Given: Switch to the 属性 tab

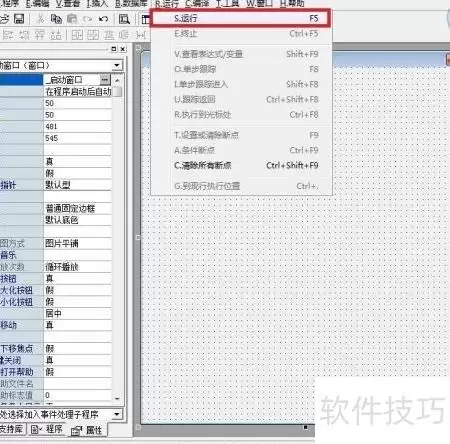Looking at the screenshot, I should click(87, 430).
